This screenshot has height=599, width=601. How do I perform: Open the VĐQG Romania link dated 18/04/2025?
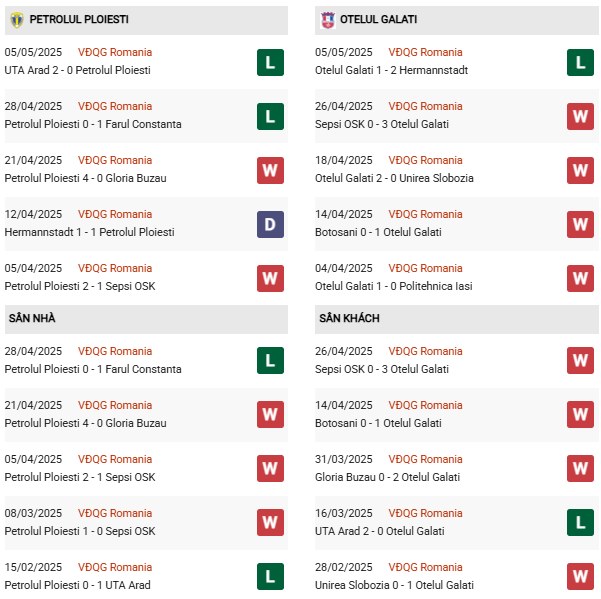425,160
